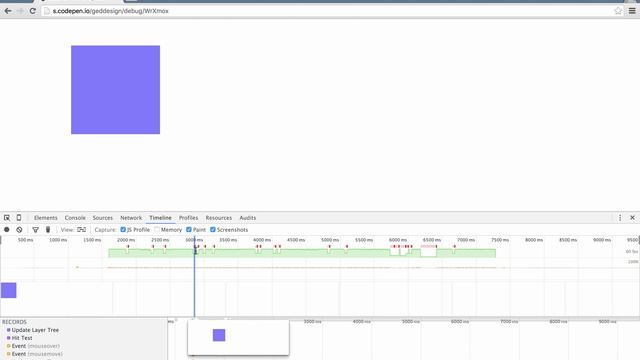Image resolution: width=640 pixels, height=360 pixels.
Task: Open DevTools three-dot options menu
Action: pyautogui.click(x=620, y=218)
